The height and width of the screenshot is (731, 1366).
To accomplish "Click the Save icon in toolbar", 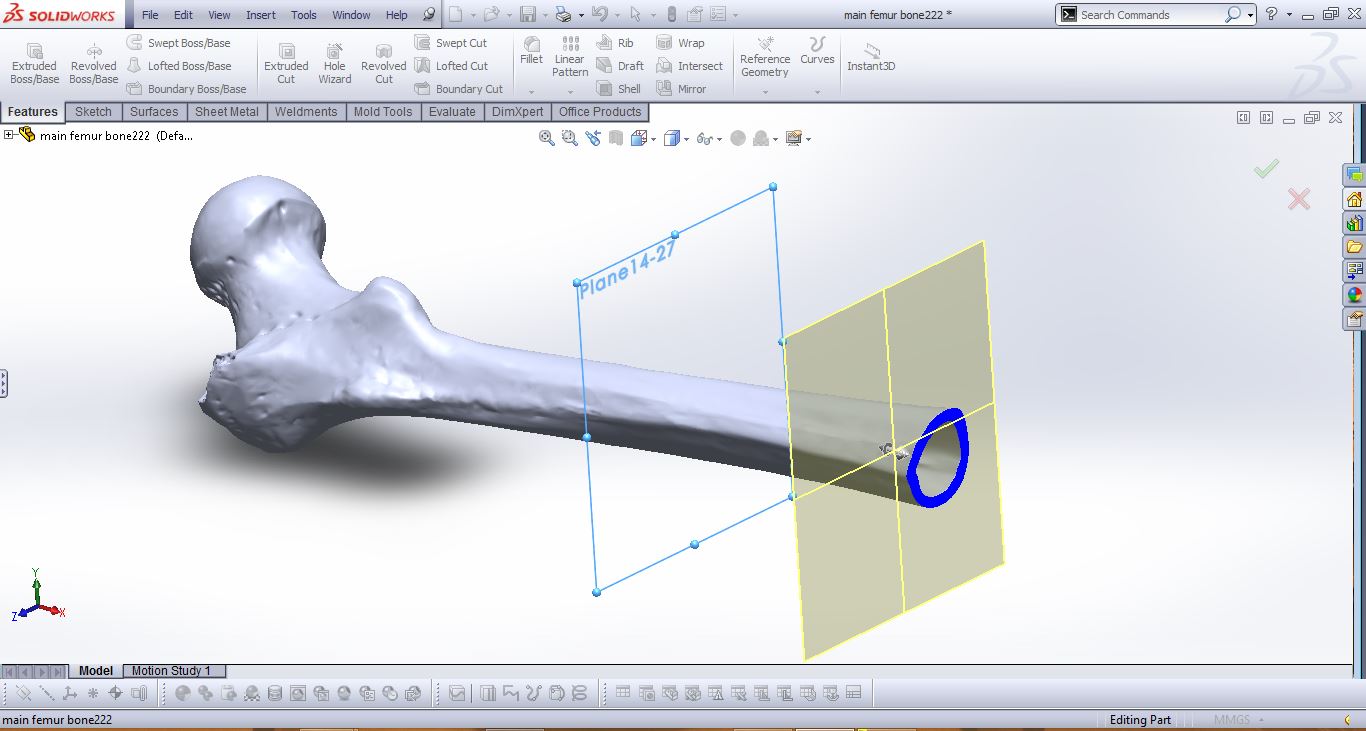I will [x=527, y=15].
